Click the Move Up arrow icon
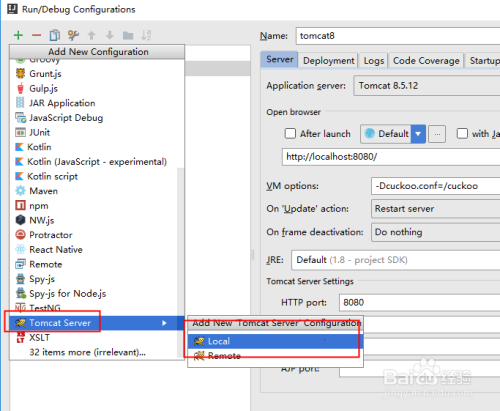Image resolution: width=500 pixels, height=411 pixels. (x=91, y=35)
